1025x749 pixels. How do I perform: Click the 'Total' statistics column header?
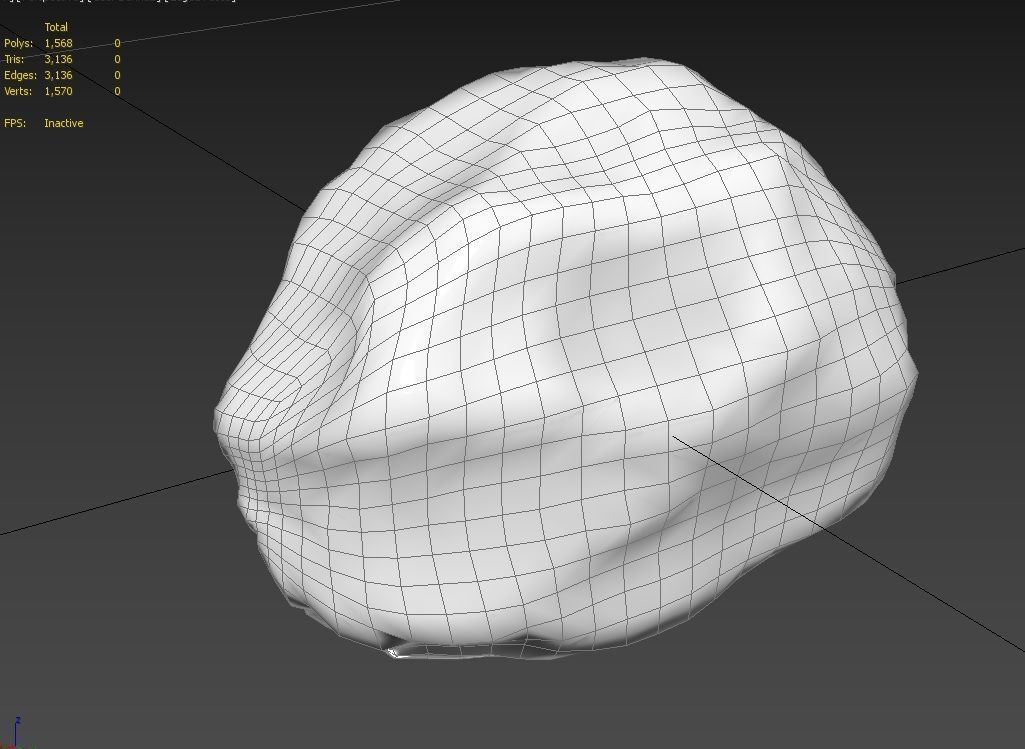pyautogui.click(x=56, y=27)
